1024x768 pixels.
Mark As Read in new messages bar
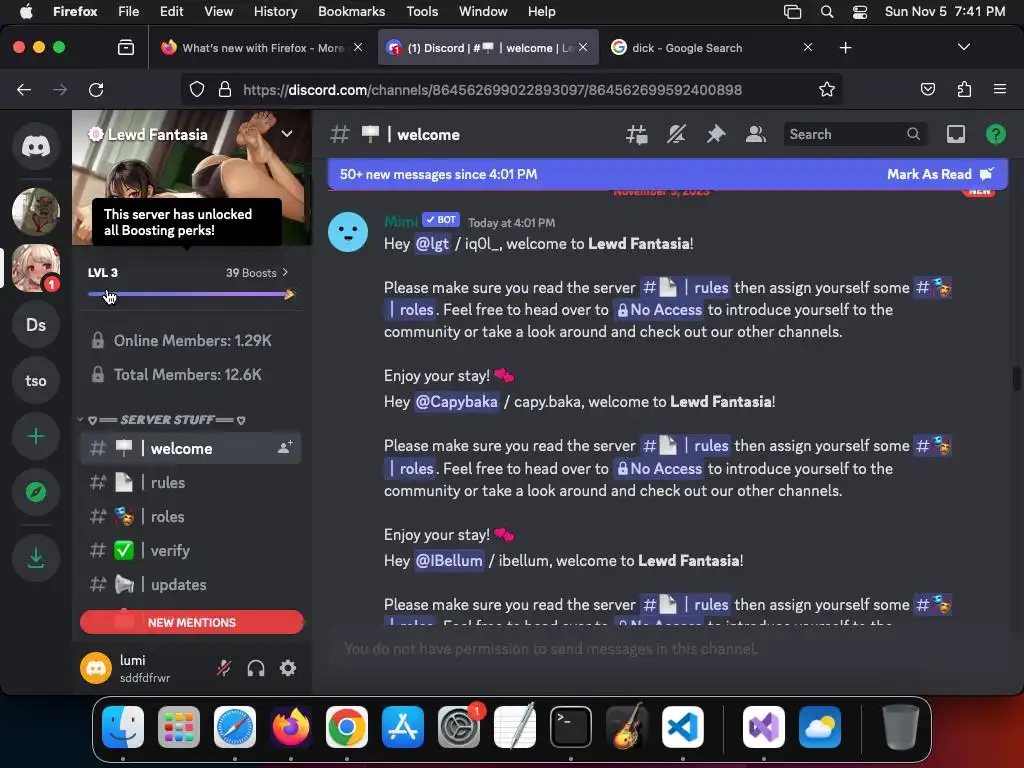940,174
